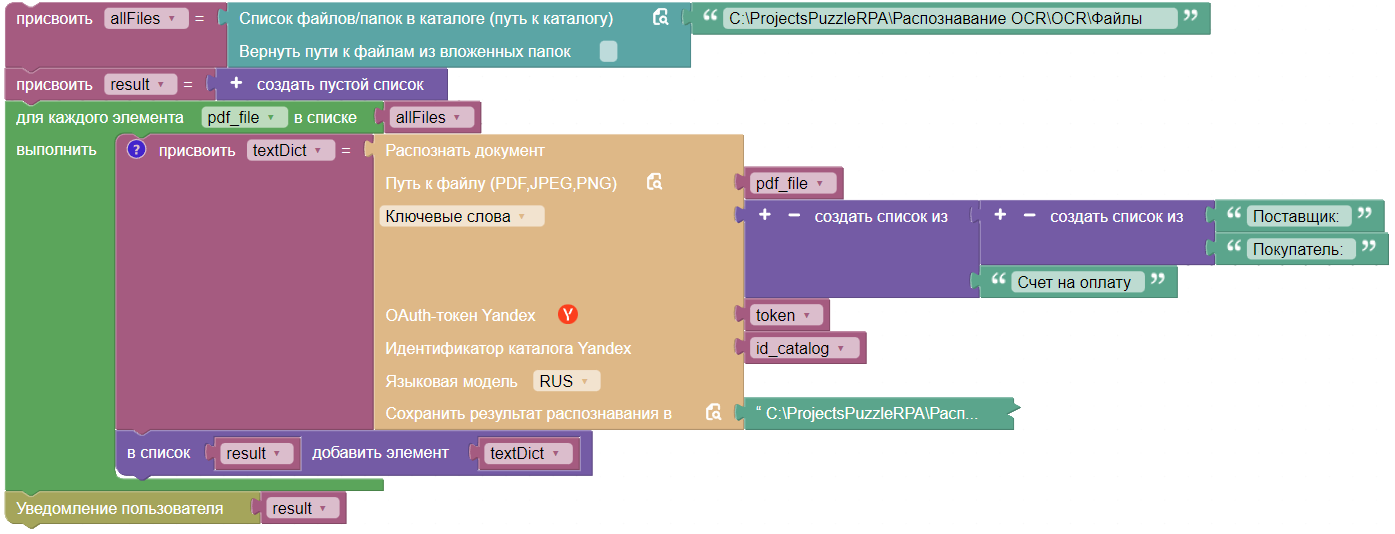Screen dimensions: 1395x534
Task: Edit the Покупатель: text field
Action: point(1301,249)
